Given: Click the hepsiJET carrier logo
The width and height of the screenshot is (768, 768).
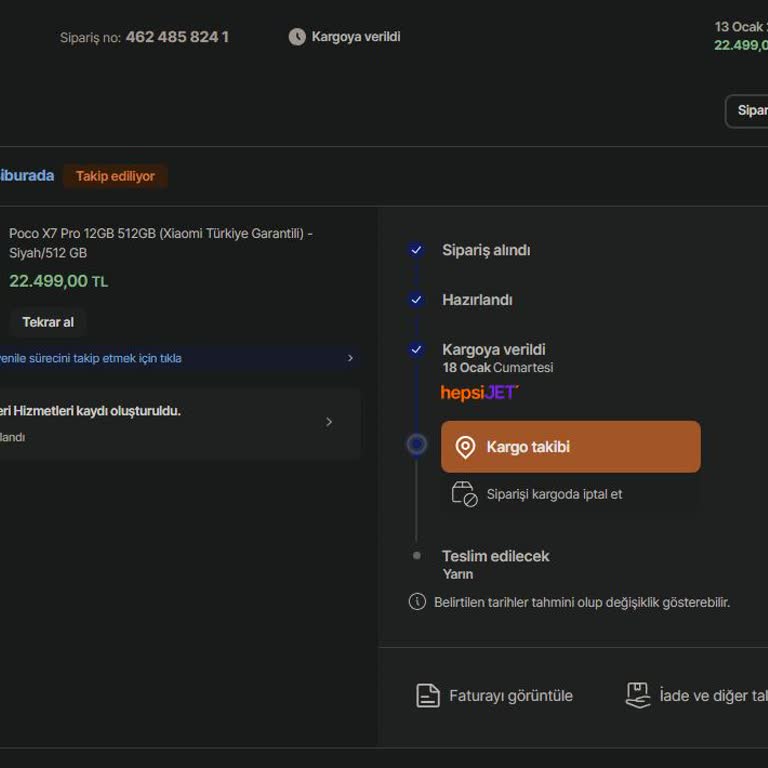Looking at the screenshot, I should point(480,392).
